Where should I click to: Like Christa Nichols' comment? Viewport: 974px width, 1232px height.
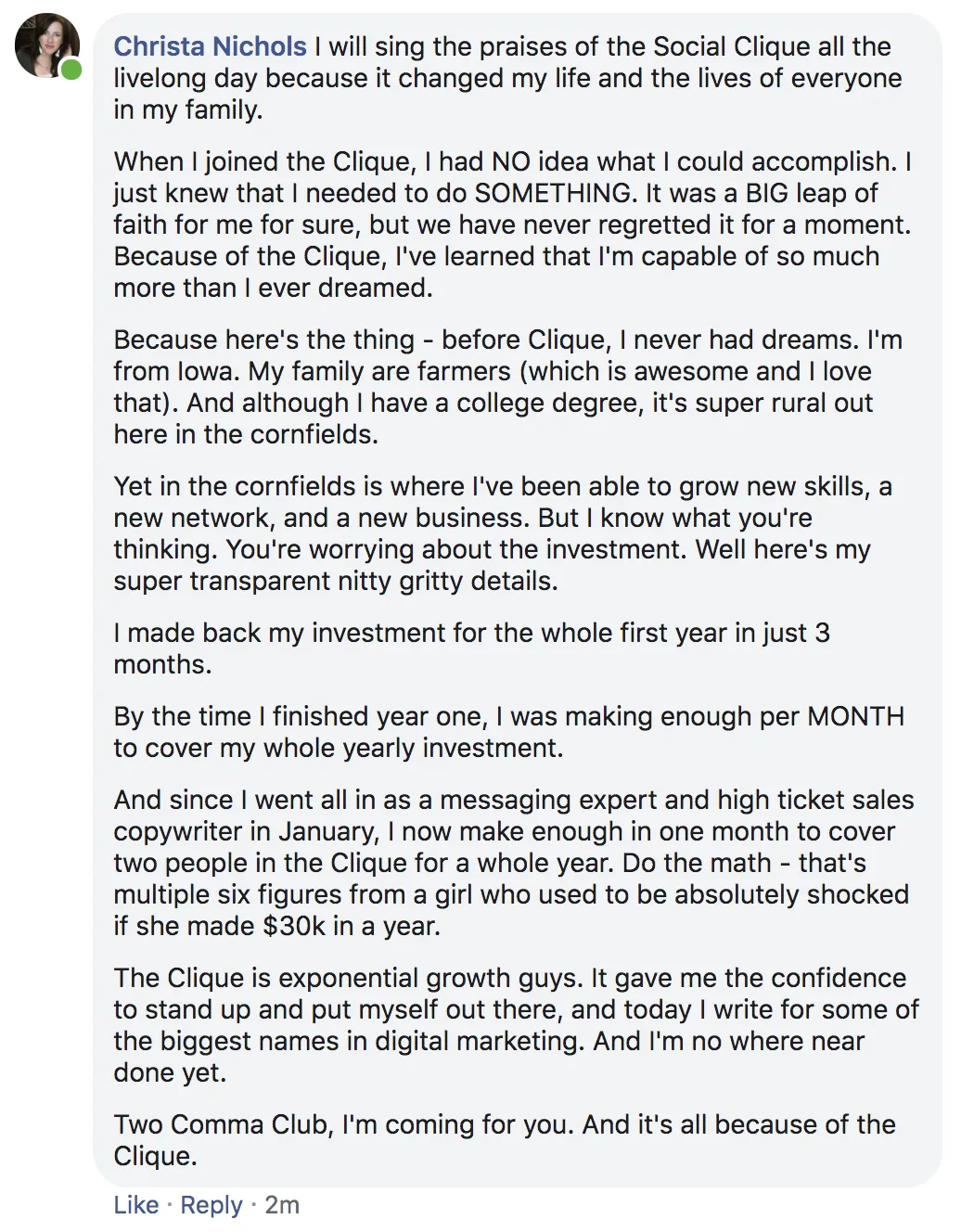(x=135, y=1205)
